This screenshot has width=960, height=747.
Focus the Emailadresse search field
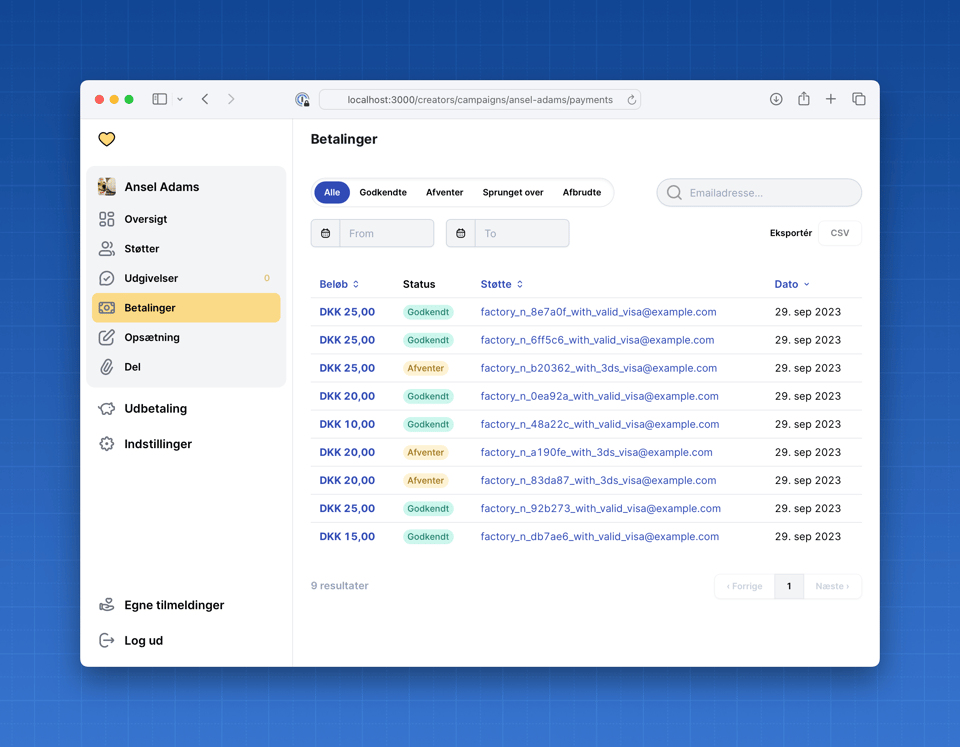click(759, 193)
